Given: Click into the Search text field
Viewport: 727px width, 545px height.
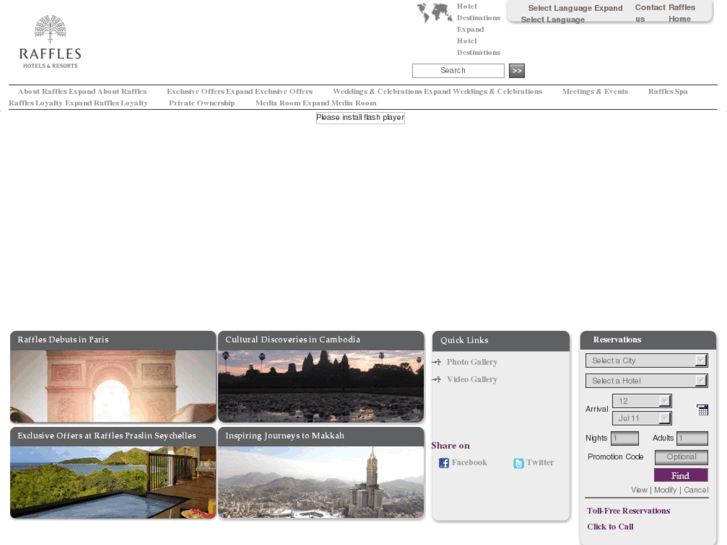Looking at the screenshot, I should click(458, 71).
